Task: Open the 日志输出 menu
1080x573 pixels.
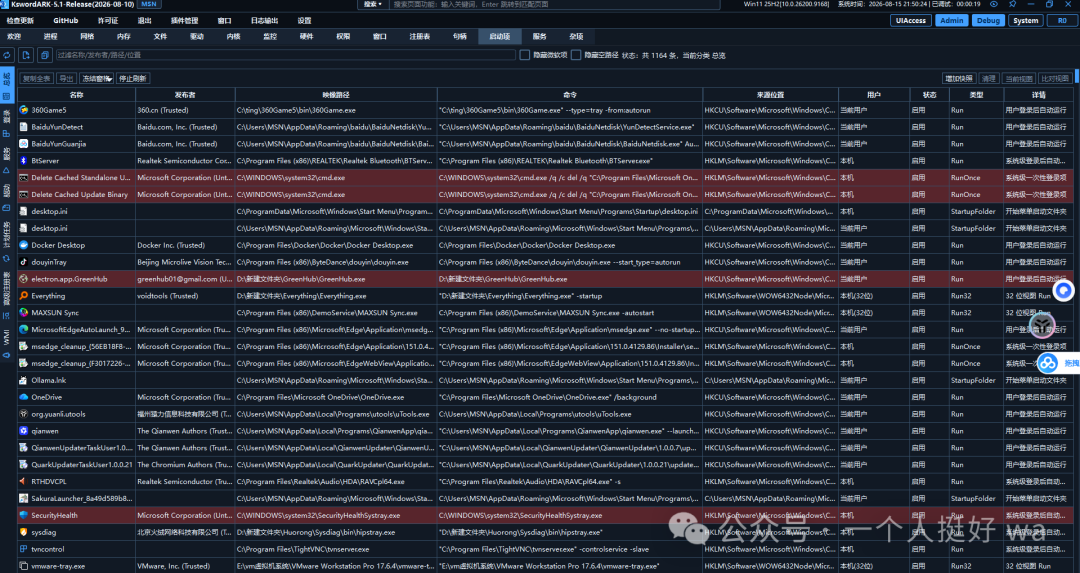Action: click(x=264, y=21)
